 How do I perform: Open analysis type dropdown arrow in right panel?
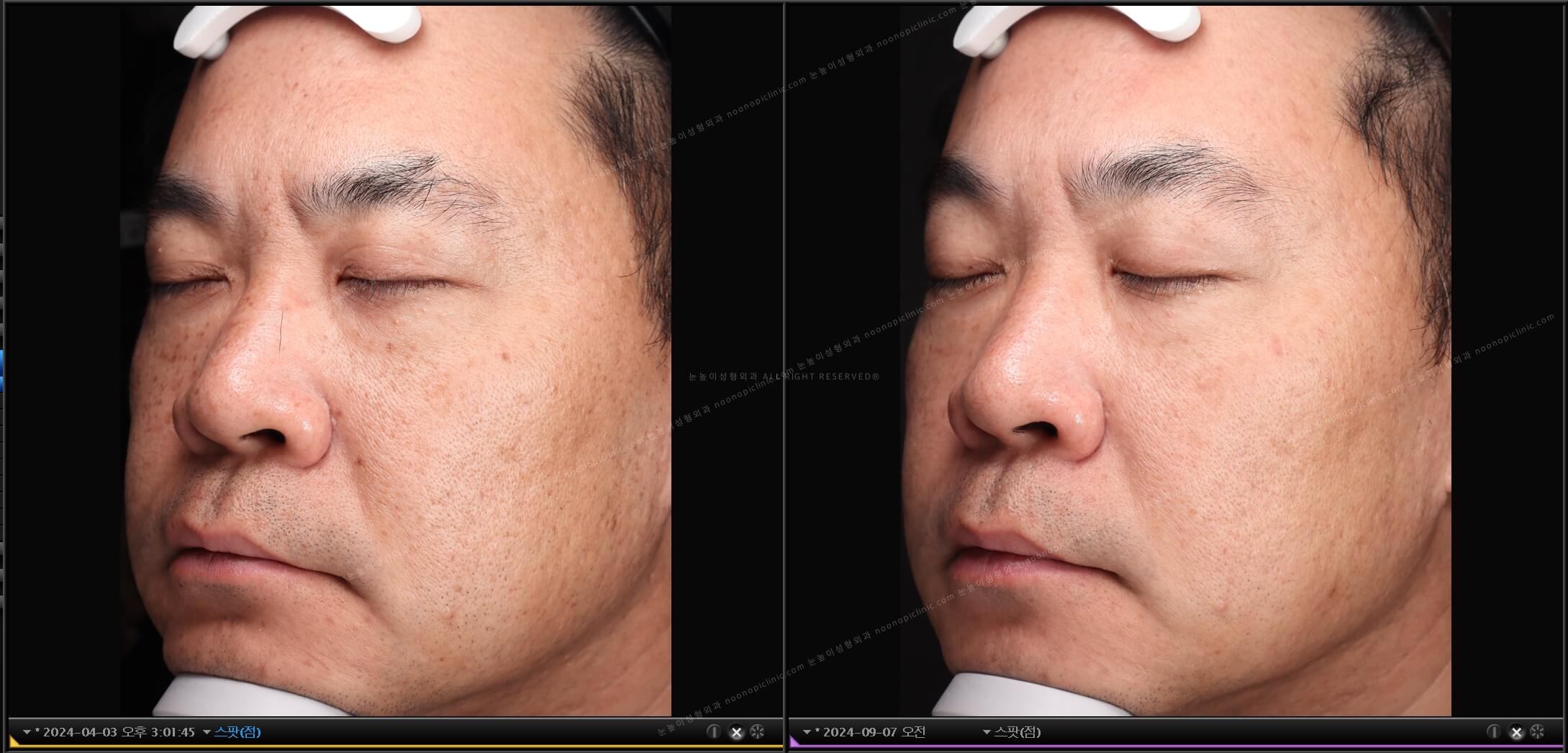click(987, 732)
